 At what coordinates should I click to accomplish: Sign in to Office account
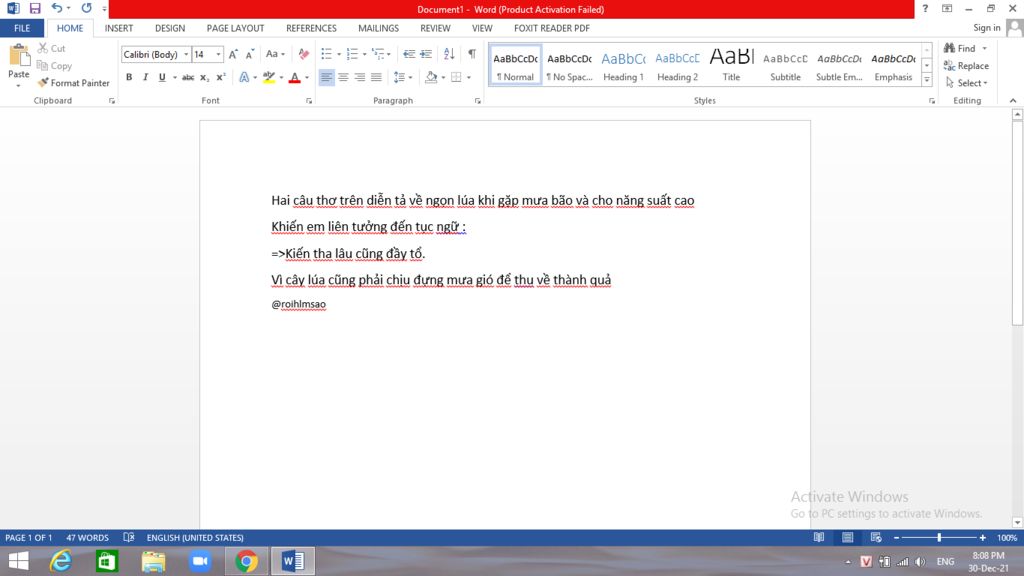(x=987, y=27)
